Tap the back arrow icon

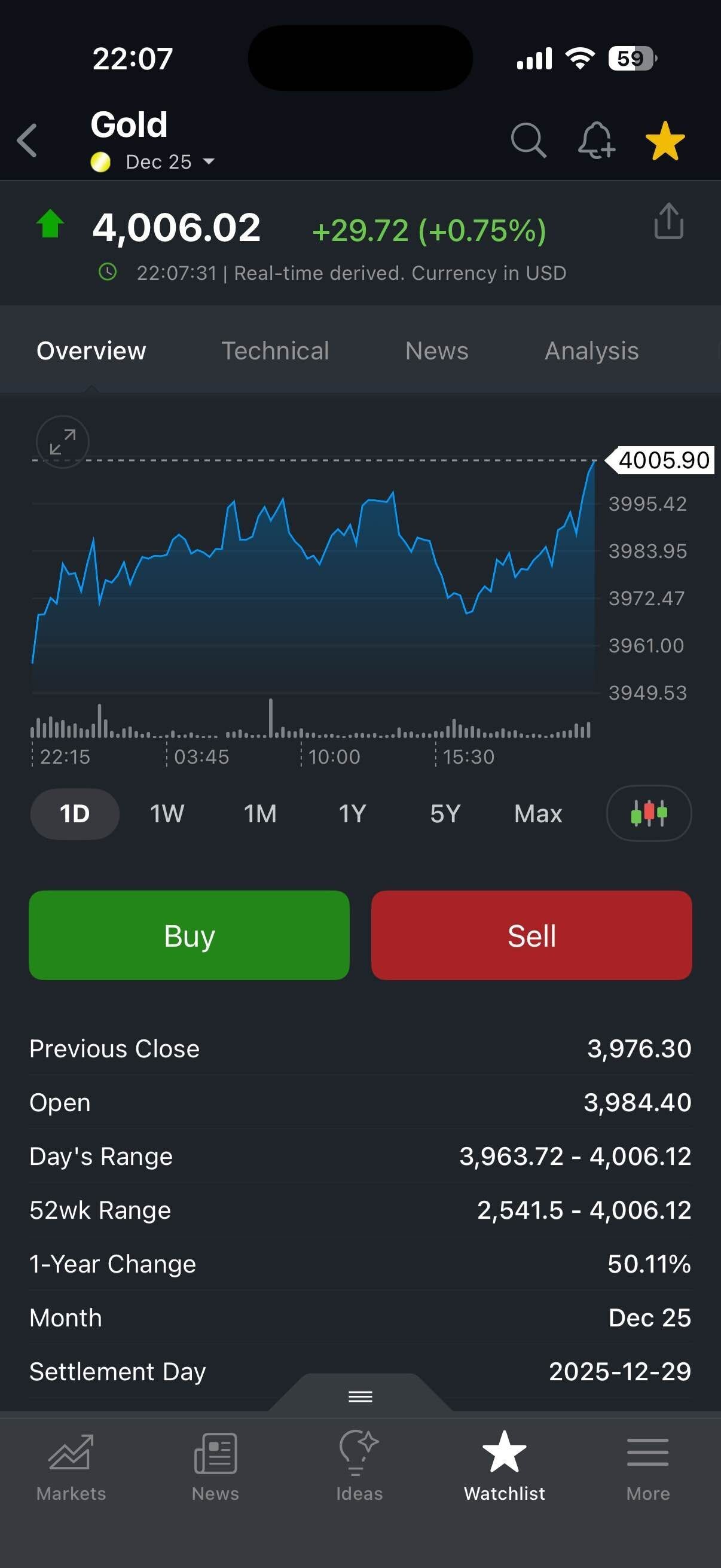tap(28, 141)
